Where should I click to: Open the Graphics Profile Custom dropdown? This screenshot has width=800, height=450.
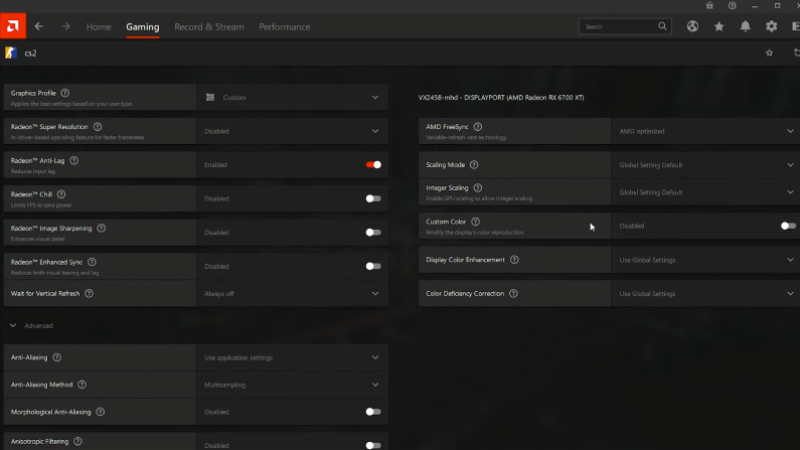click(x=292, y=97)
